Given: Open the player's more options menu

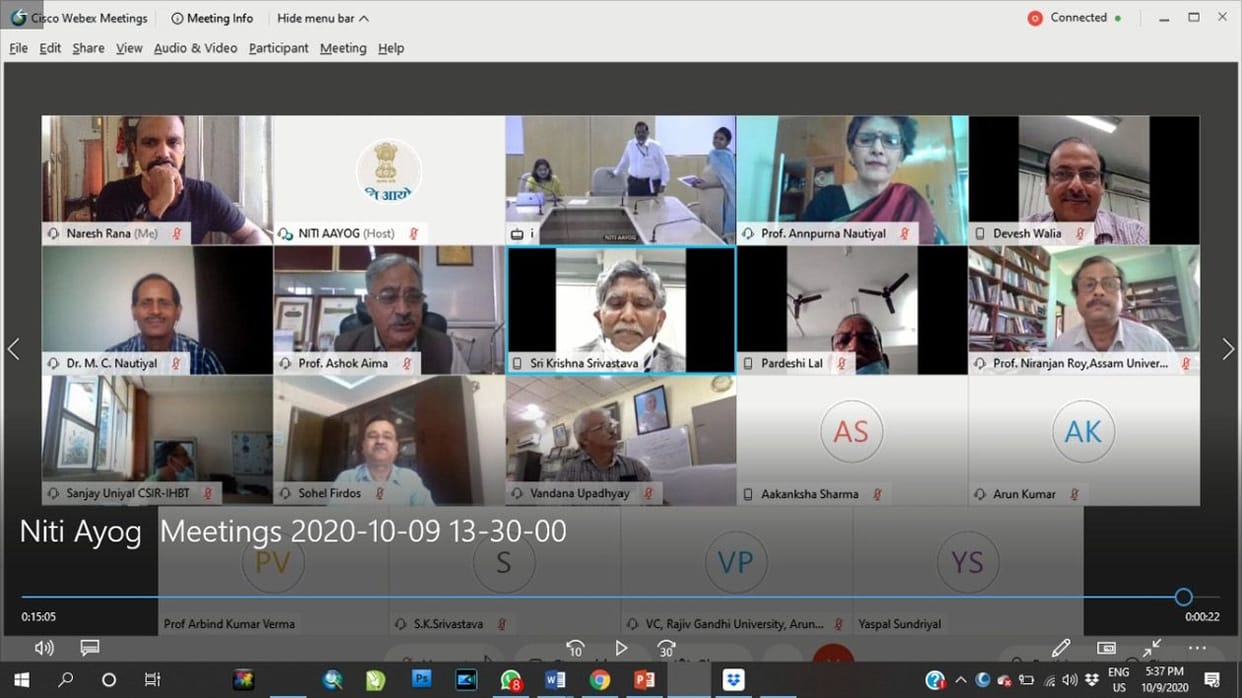Looking at the screenshot, I should tap(1197, 648).
